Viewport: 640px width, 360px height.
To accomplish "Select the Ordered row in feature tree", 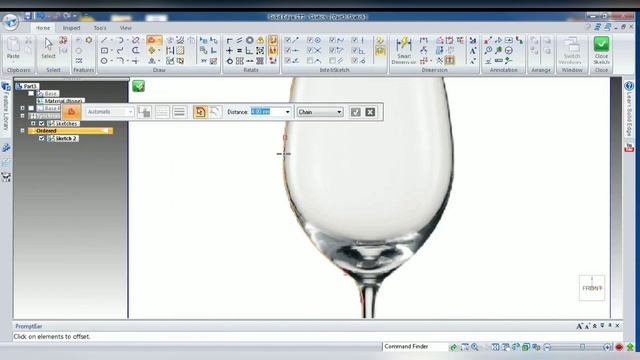I will (x=70, y=131).
